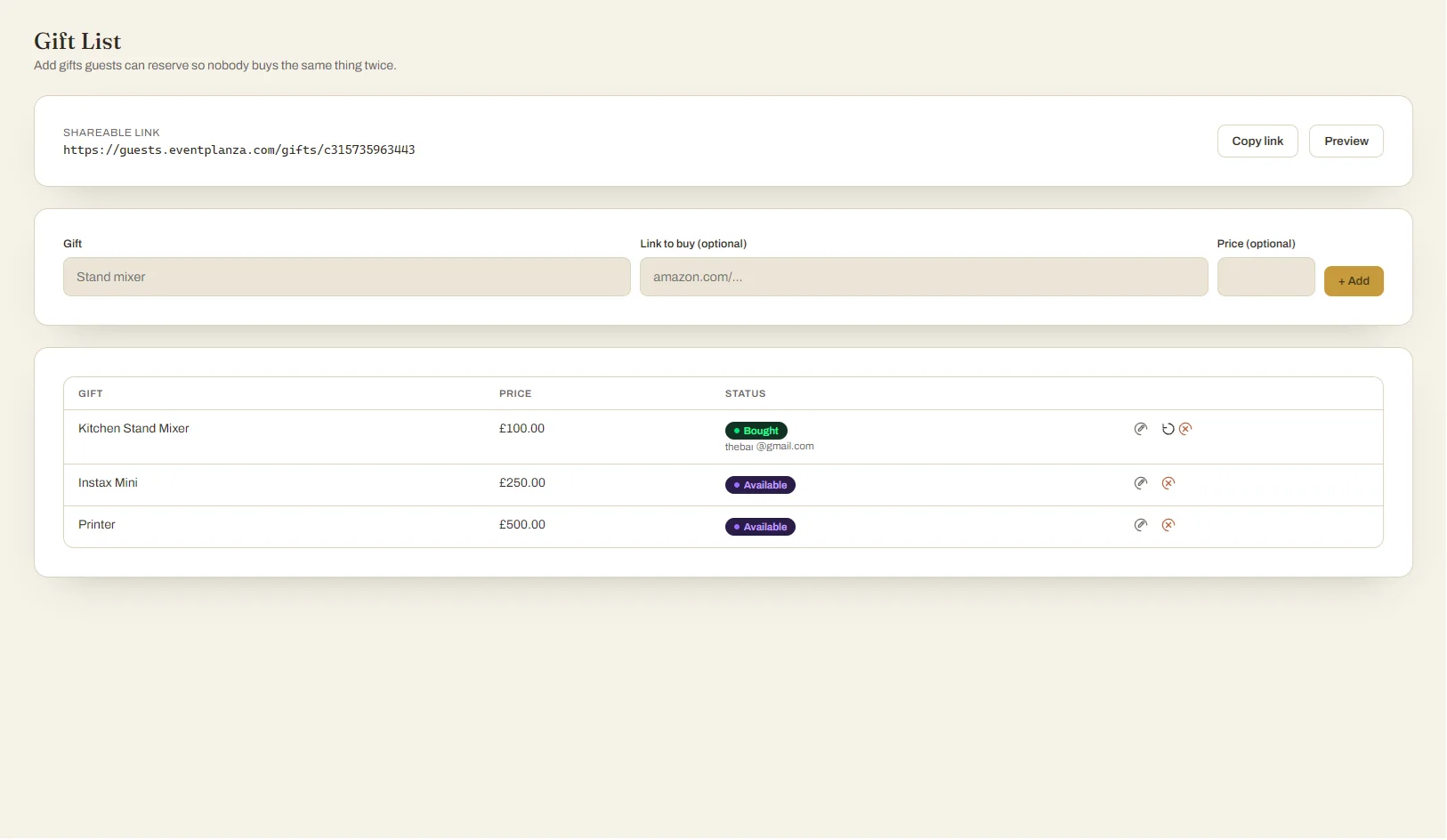Click the Available badge for Printer
This screenshot has width=1447, height=840.
(x=760, y=527)
